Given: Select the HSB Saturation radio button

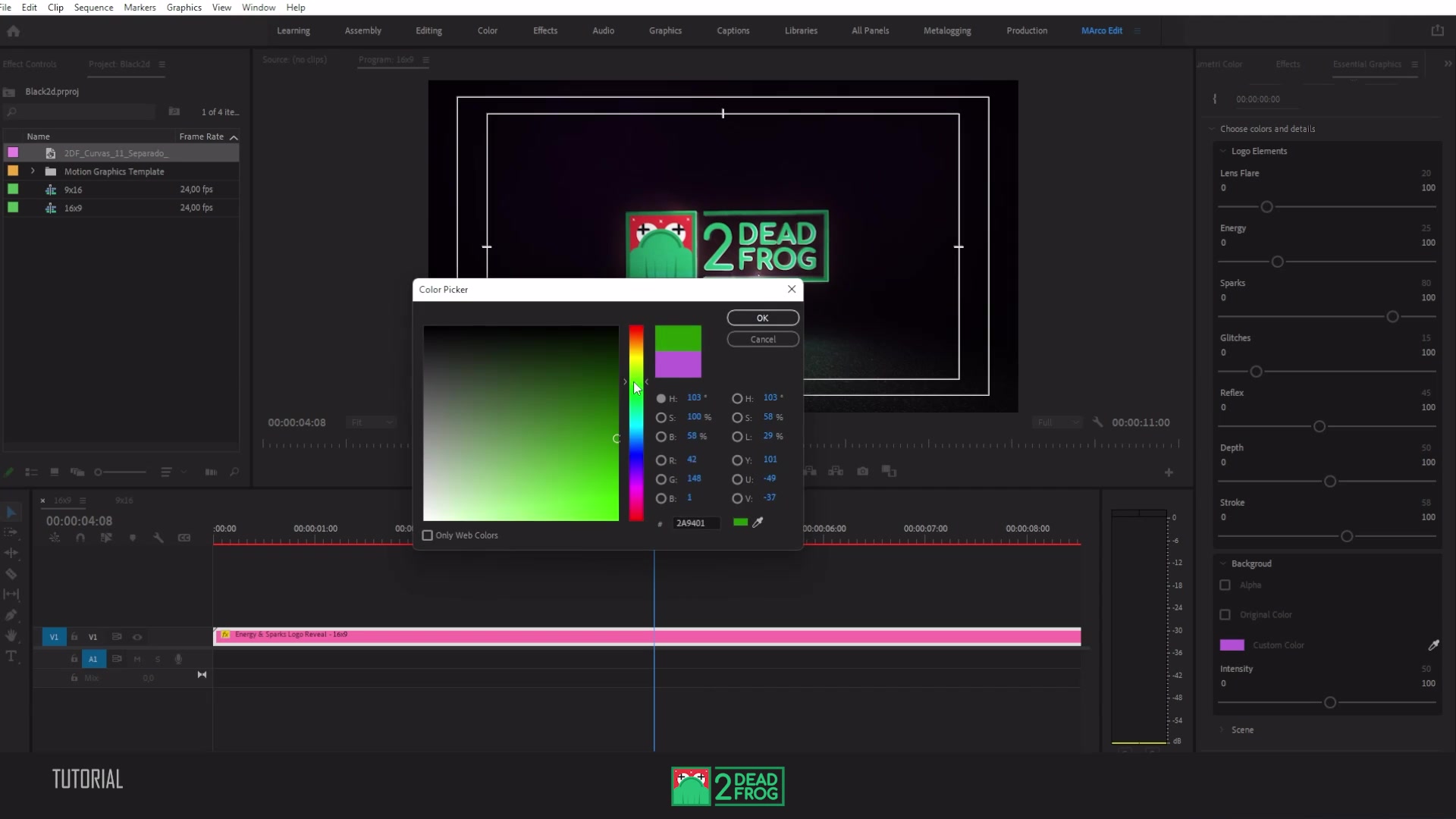Looking at the screenshot, I should tap(661, 417).
